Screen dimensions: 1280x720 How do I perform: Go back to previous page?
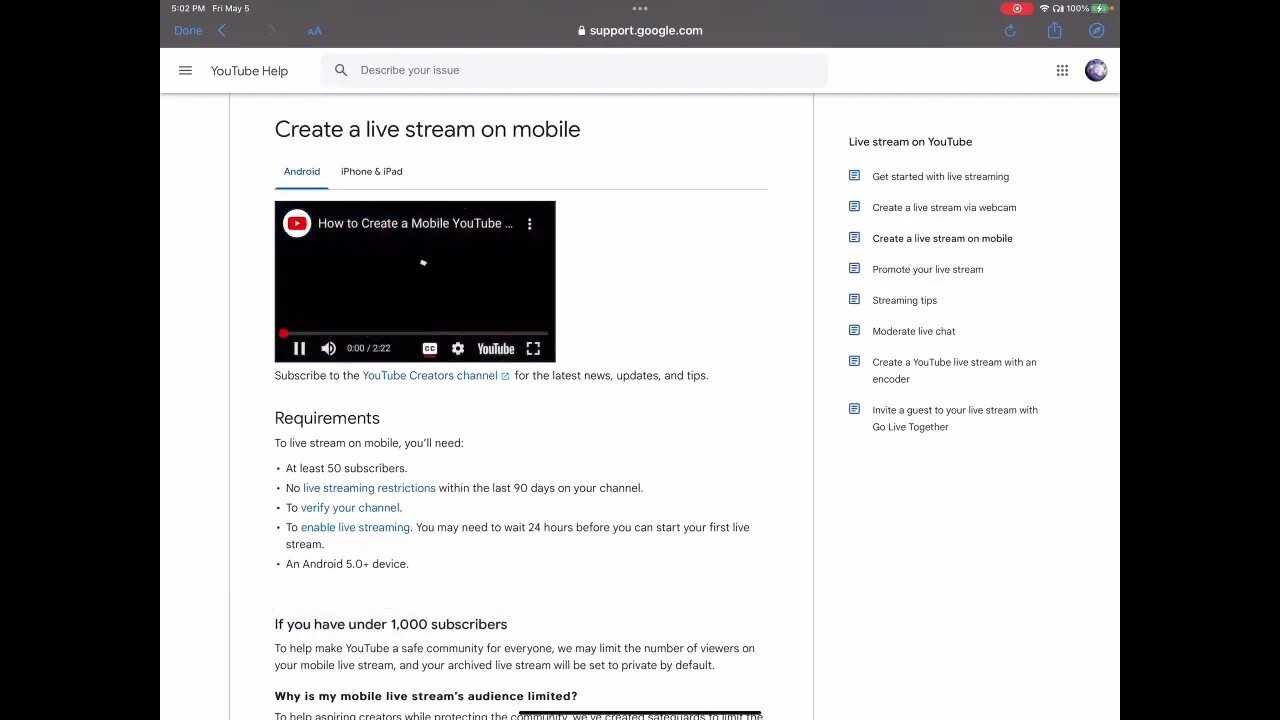click(222, 31)
